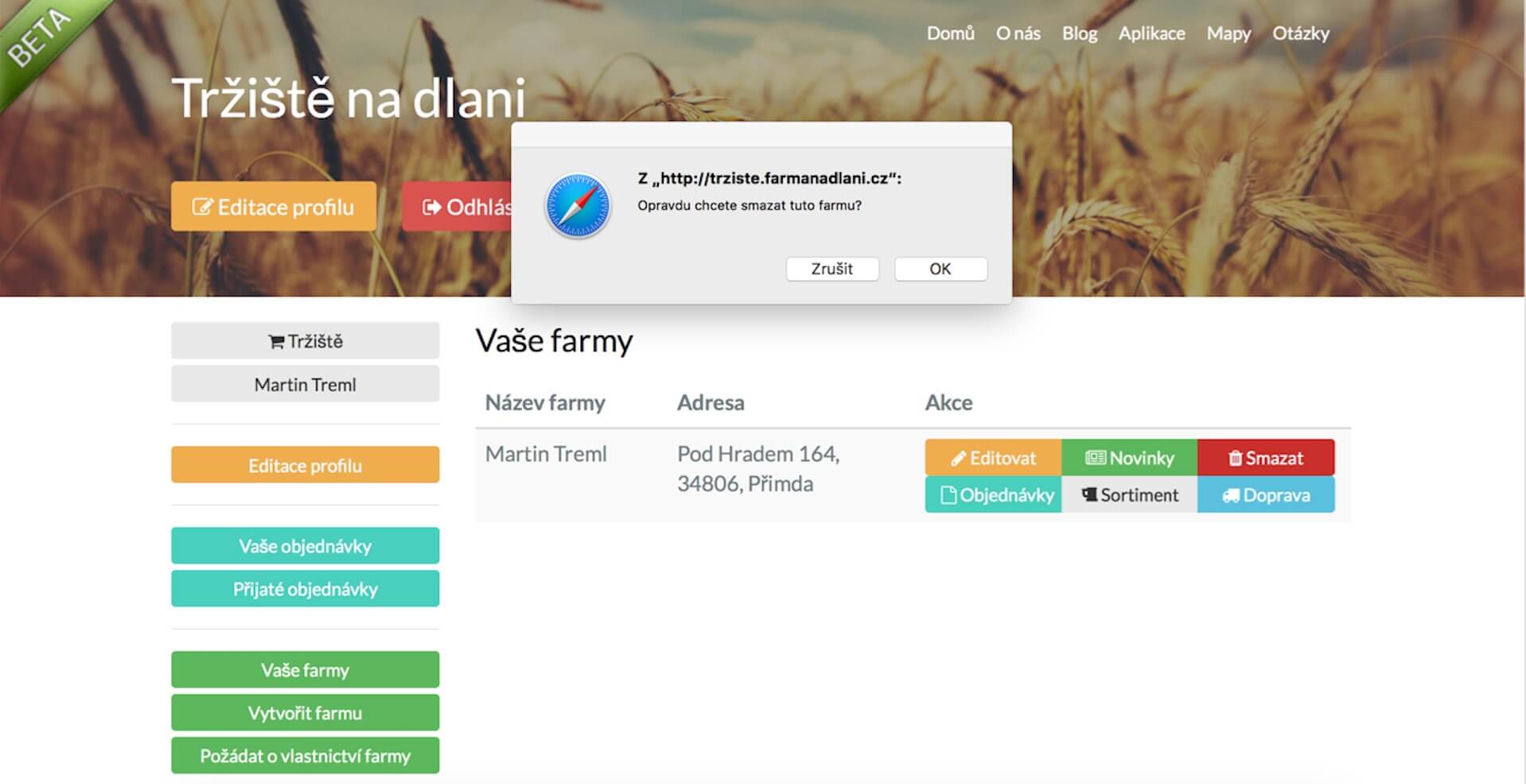Click the document icon on Objednávky
This screenshot has height=784, width=1526.
[x=948, y=495]
